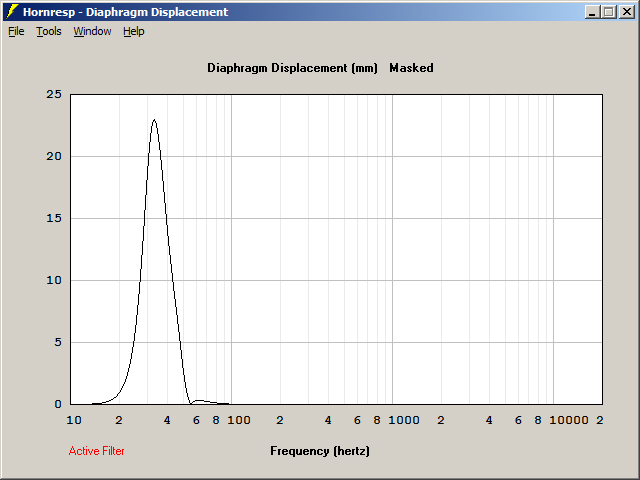Open the Tools menu
The image size is (640, 480).
(49, 31)
